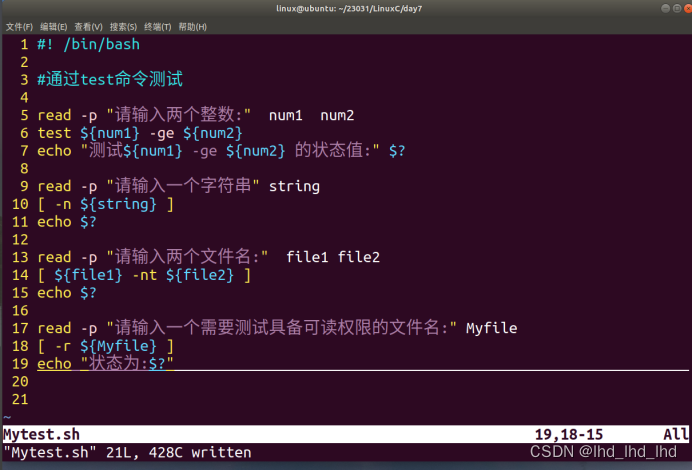Click the comment '#通过test命令测试'
693x470 pixels.
click(110, 80)
